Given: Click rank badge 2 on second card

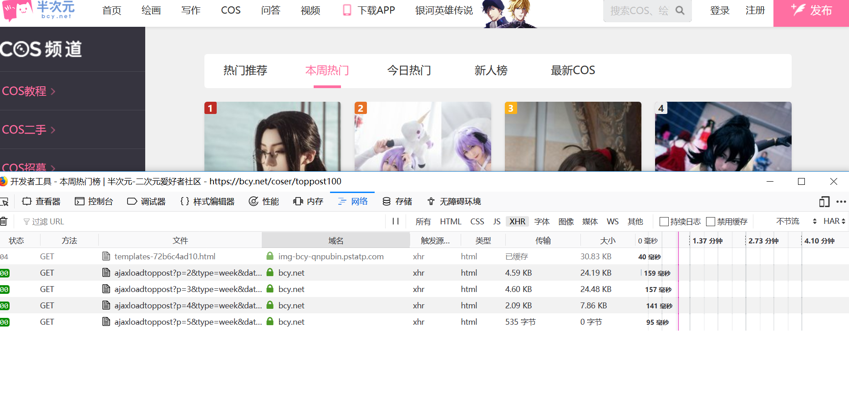Looking at the screenshot, I should (x=361, y=108).
